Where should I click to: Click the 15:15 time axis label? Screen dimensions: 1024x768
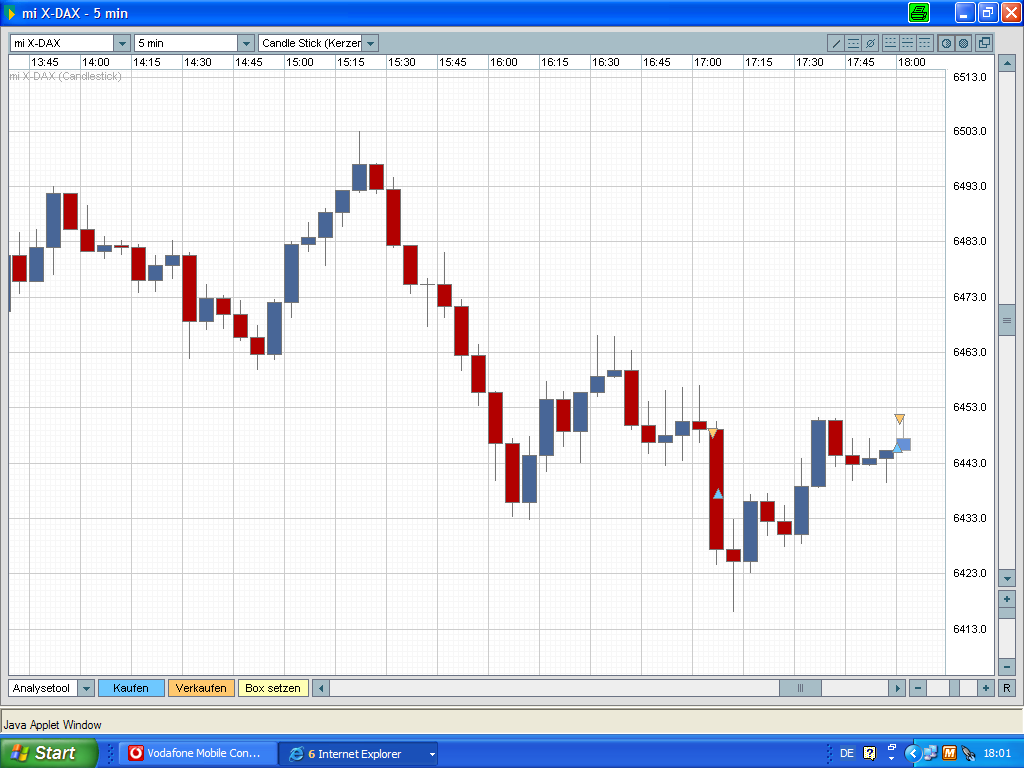(x=351, y=62)
